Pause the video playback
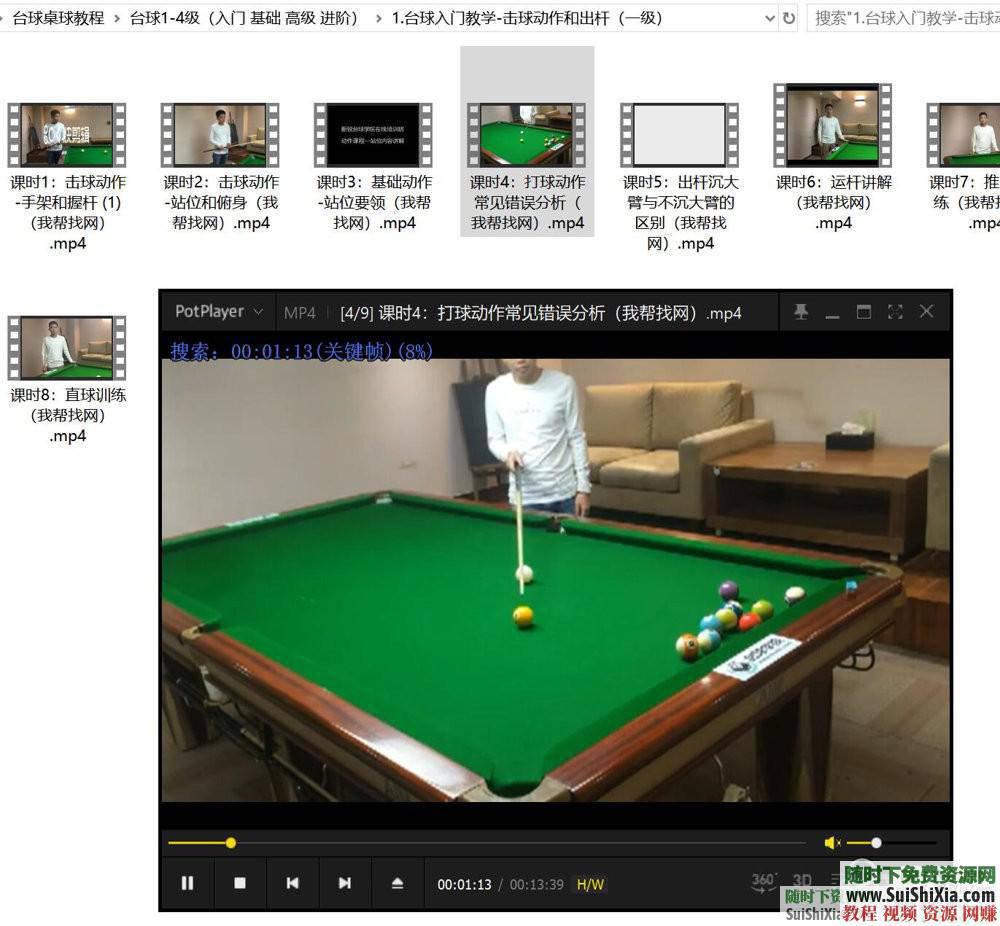Screen dimensions: 1000x926 188,883
